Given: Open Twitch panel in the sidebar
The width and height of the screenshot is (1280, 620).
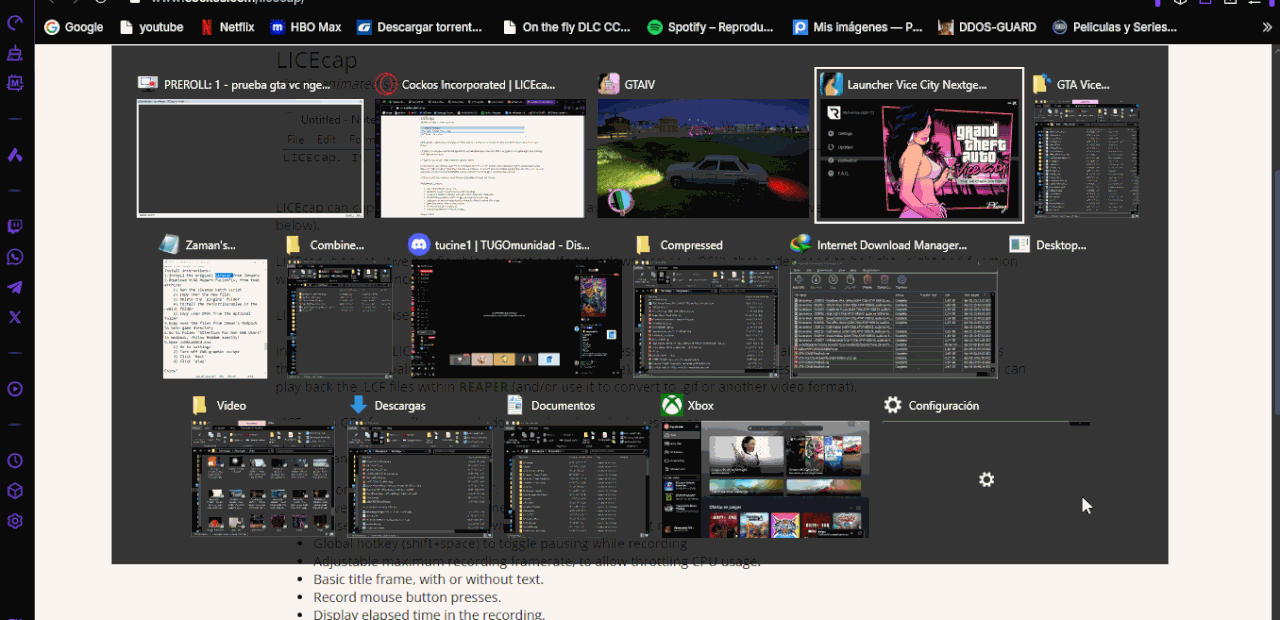Looking at the screenshot, I should click(15, 227).
